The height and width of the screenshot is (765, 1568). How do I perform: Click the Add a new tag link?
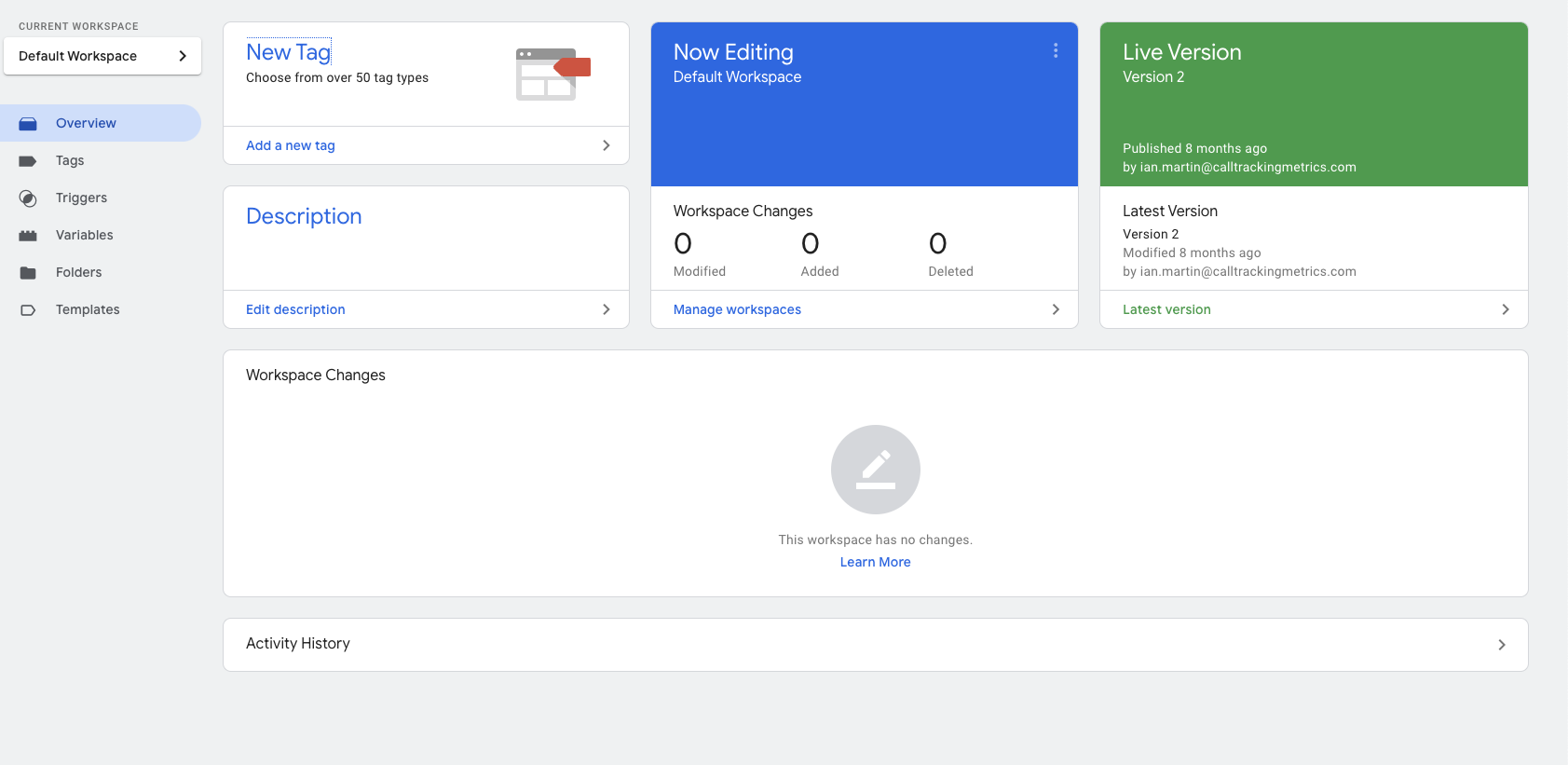[291, 145]
